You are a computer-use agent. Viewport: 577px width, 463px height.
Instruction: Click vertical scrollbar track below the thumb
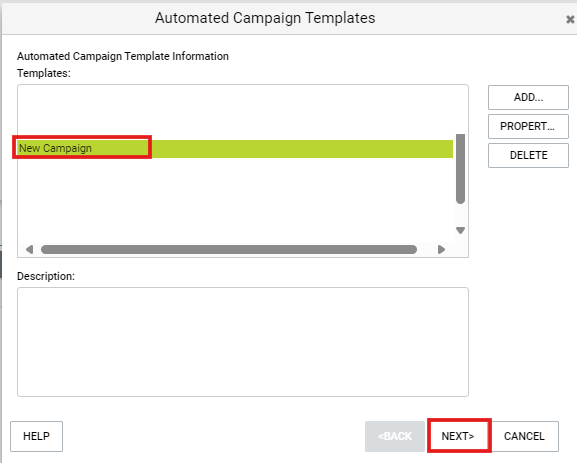pyautogui.click(x=460, y=215)
